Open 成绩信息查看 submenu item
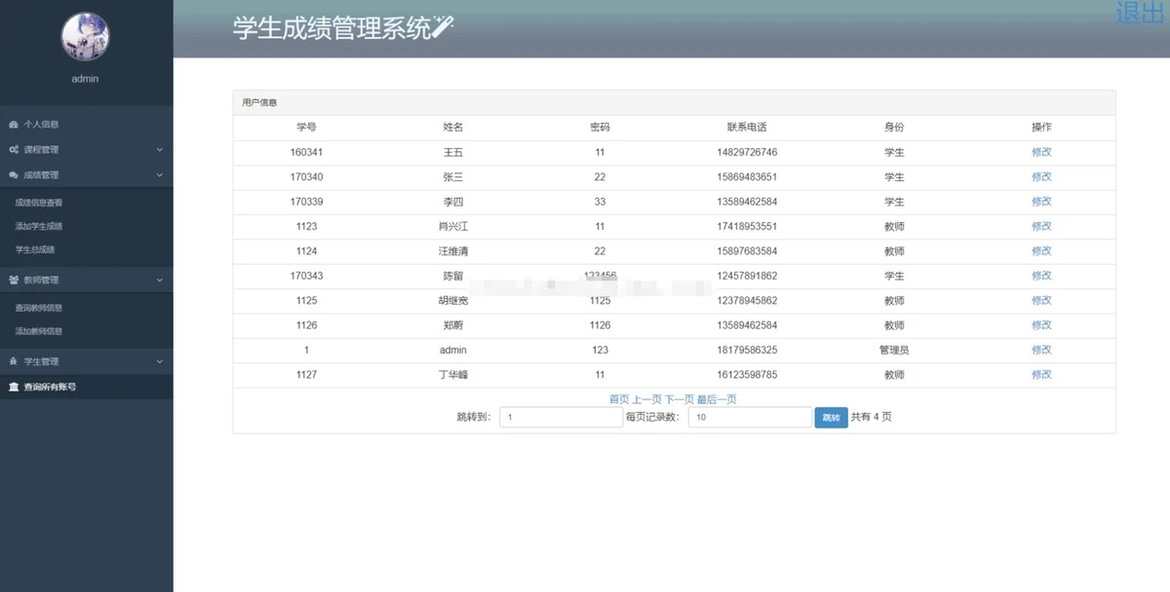This screenshot has height=592, width=1170. pos(39,202)
